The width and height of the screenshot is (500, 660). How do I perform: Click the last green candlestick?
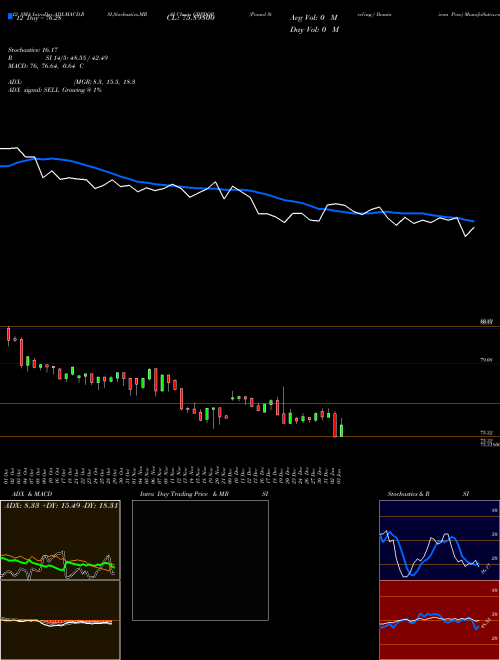pos(341,430)
